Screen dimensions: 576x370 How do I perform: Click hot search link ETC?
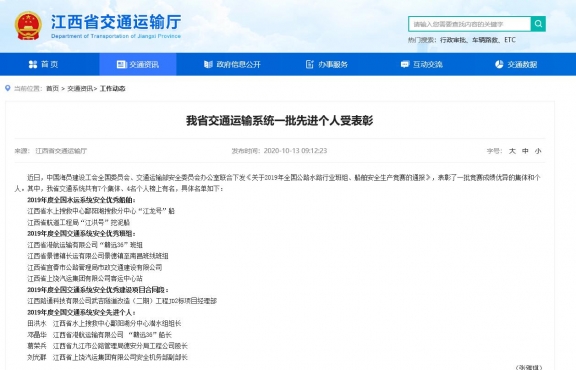(510, 40)
